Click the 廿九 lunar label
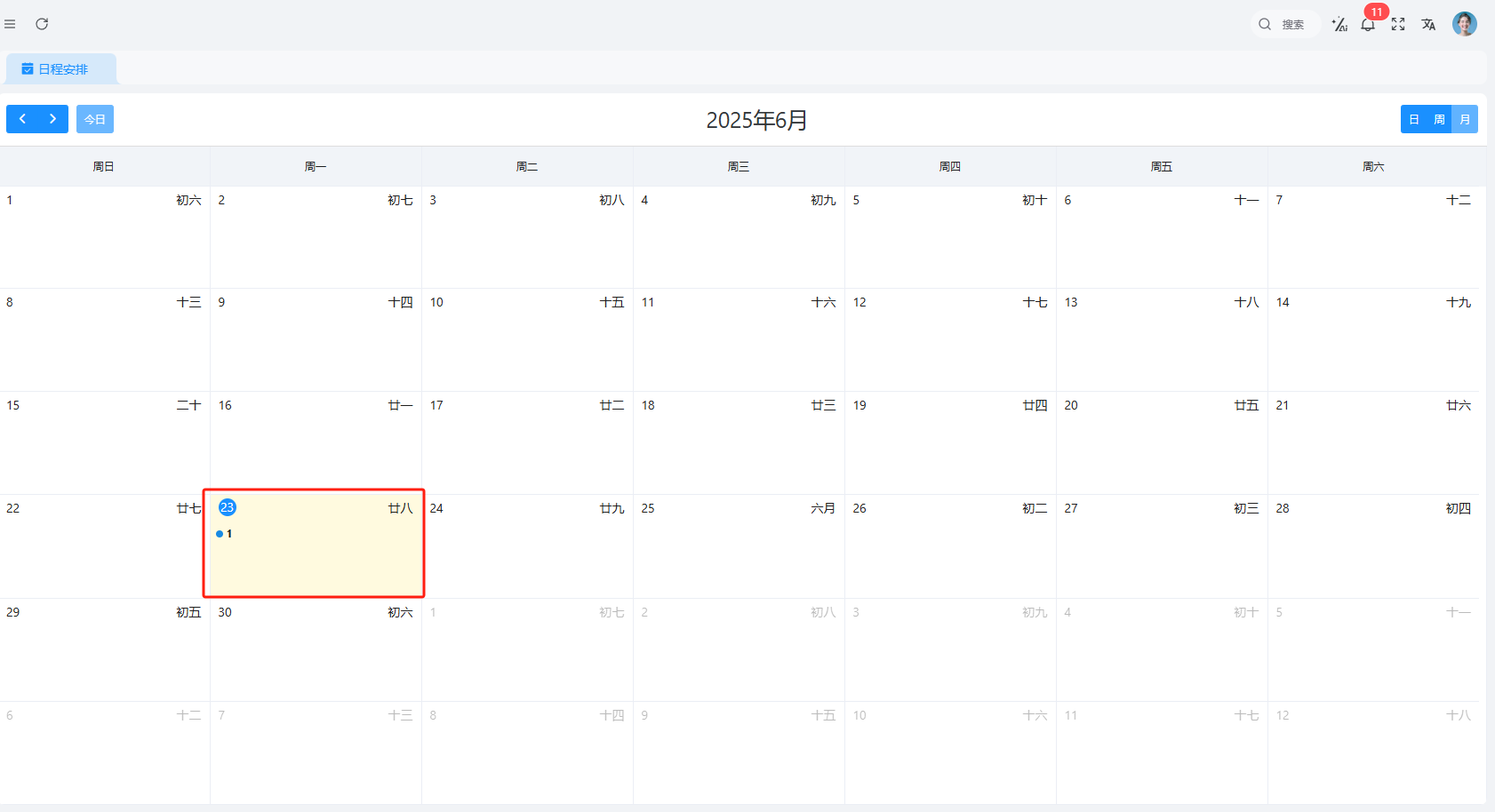The height and width of the screenshot is (812, 1495). click(x=612, y=508)
